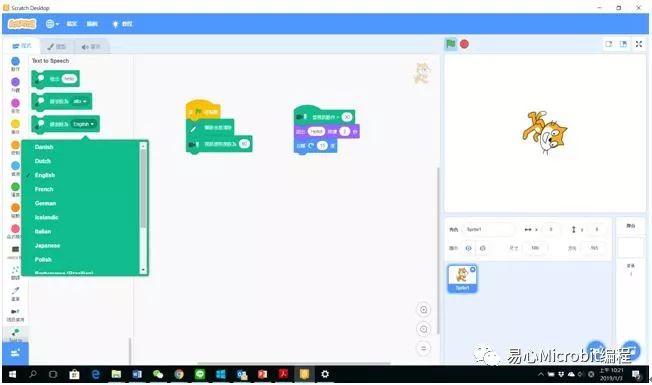
Task: Switch to the Sounds tab
Action: tap(91, 47)
